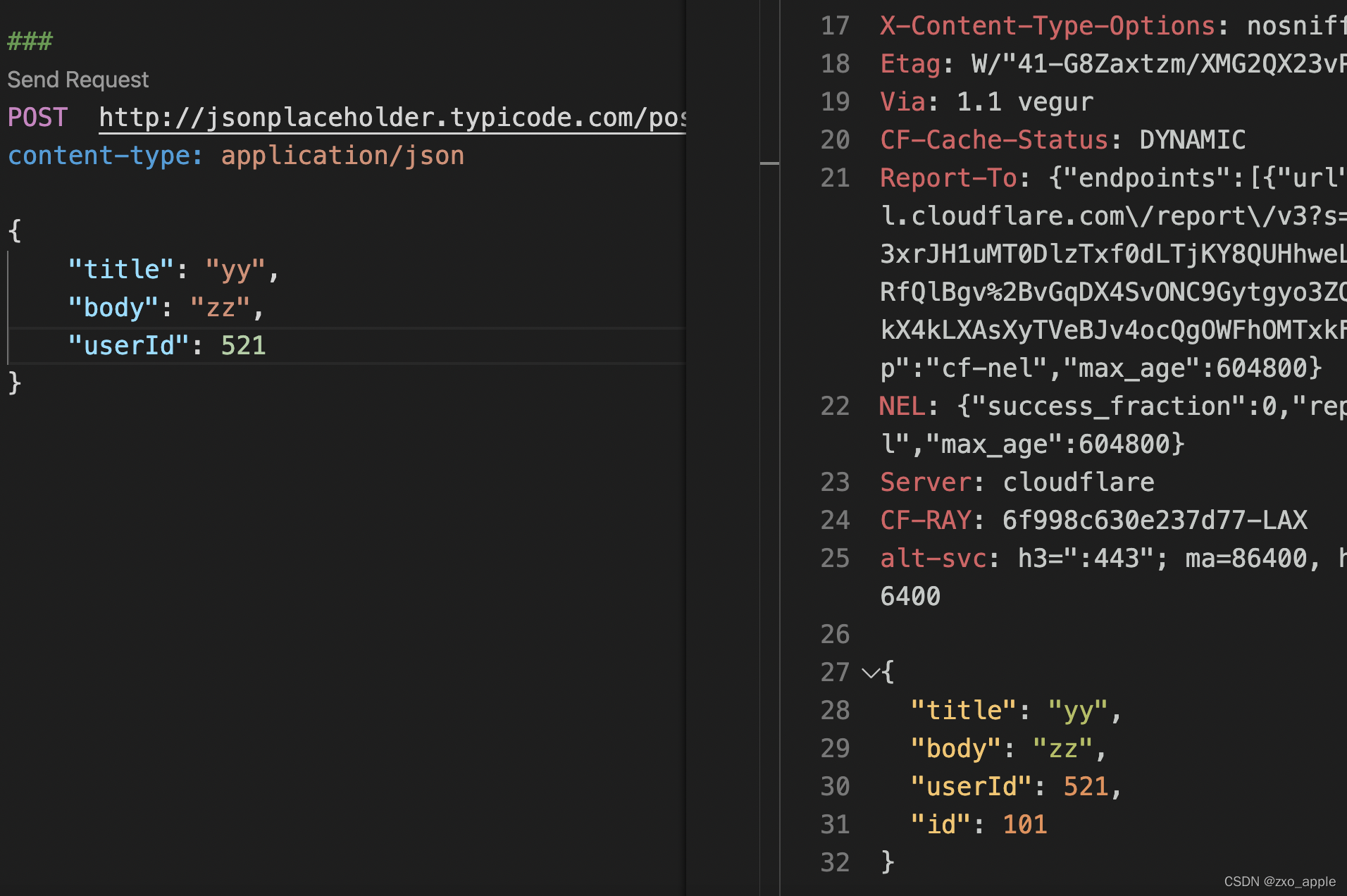Click the "cf-nel" text in Report-To header

coord(986,368)
